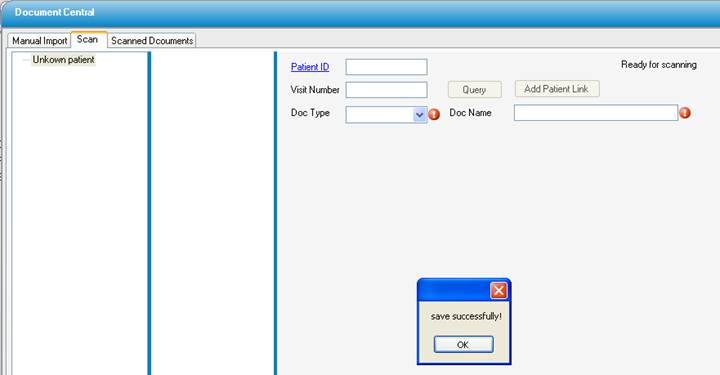Select the Unkown patient tree node
The width and height of the screenshot is (720, 375).
[x=63, y=60]
